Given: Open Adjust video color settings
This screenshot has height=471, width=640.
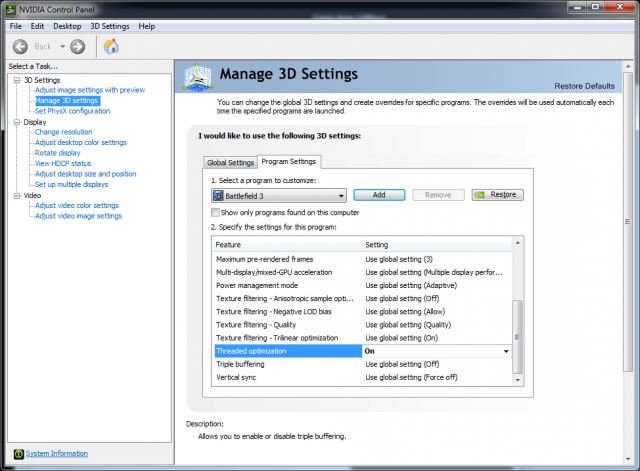Looking at the screenshot, I should pyautogui.click(x=77, y=205).
